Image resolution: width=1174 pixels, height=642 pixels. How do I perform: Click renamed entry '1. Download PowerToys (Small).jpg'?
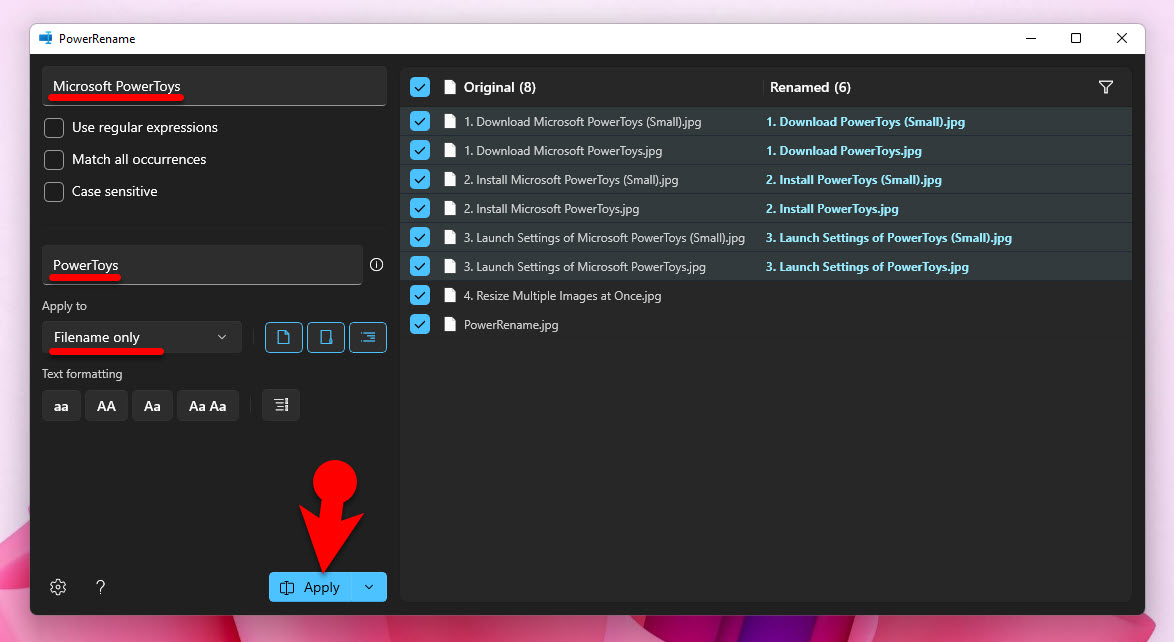(865, 122)
